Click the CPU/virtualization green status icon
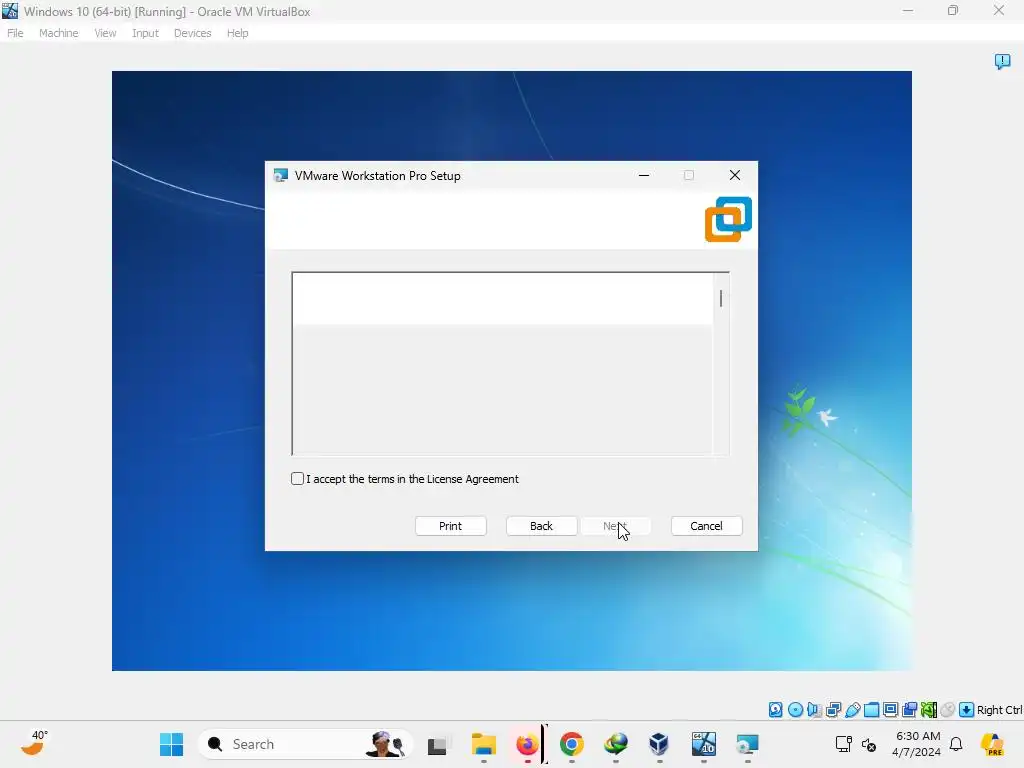1024x768 pixels. point(929,710)
